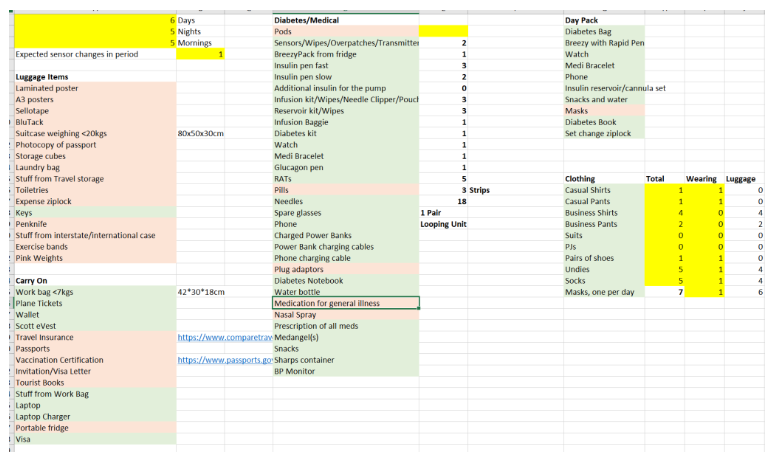This screenshot has height=453, width=779.
Task: Click the 'Wearing' column header in Clothing
Action: (700, 179)
